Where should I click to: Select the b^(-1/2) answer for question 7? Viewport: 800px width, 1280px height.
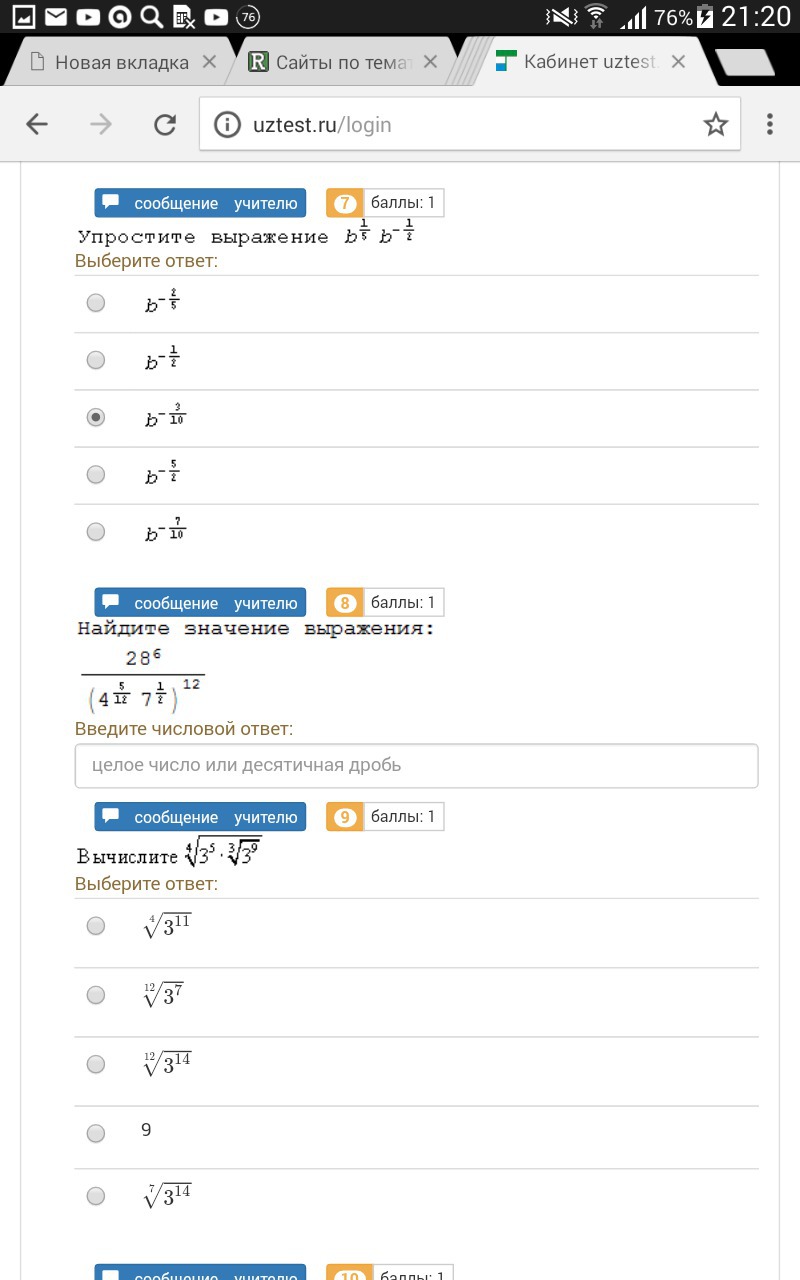click(96, 360)
